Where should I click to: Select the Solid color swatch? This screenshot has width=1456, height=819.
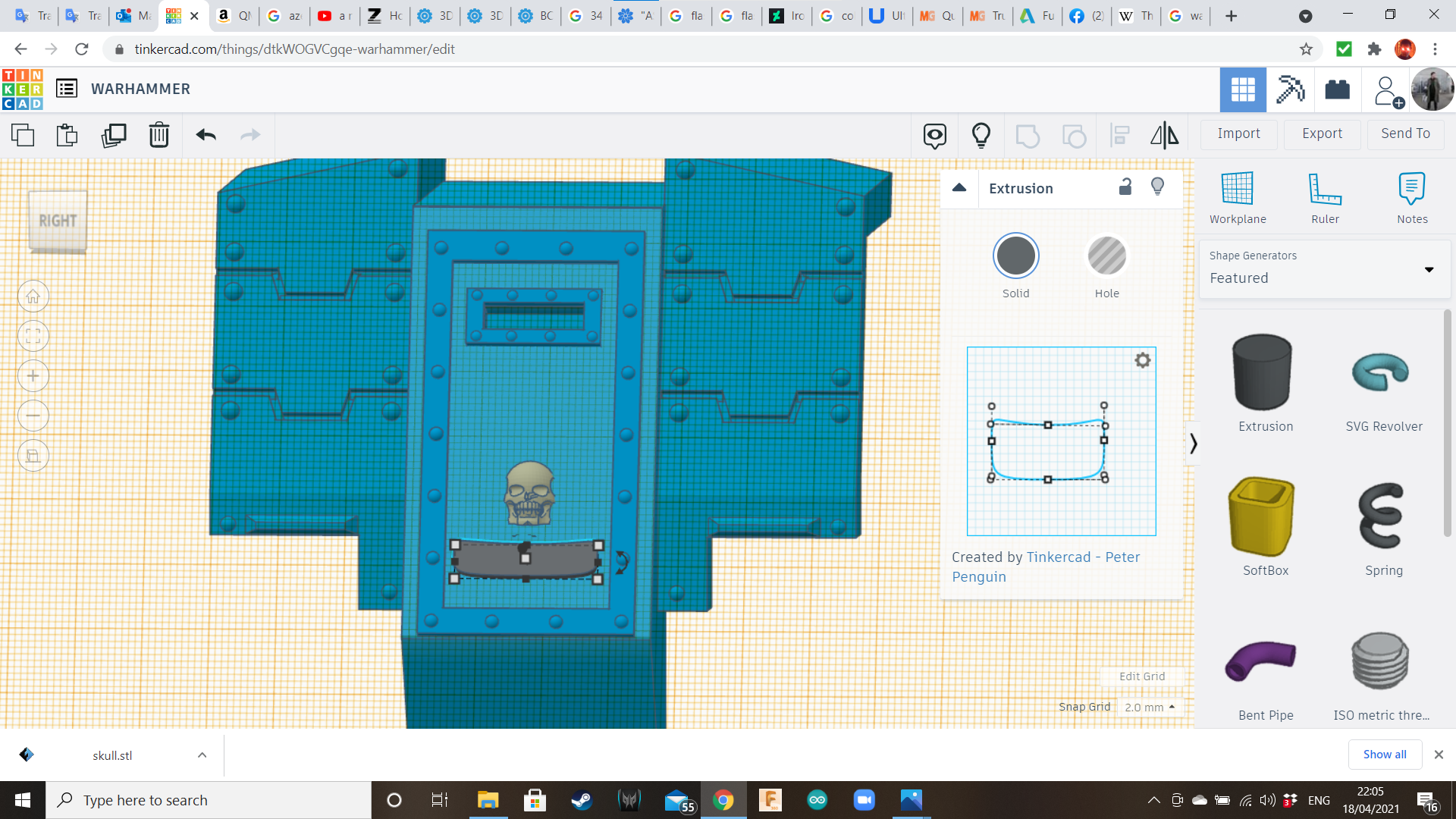click(1015, 256)
